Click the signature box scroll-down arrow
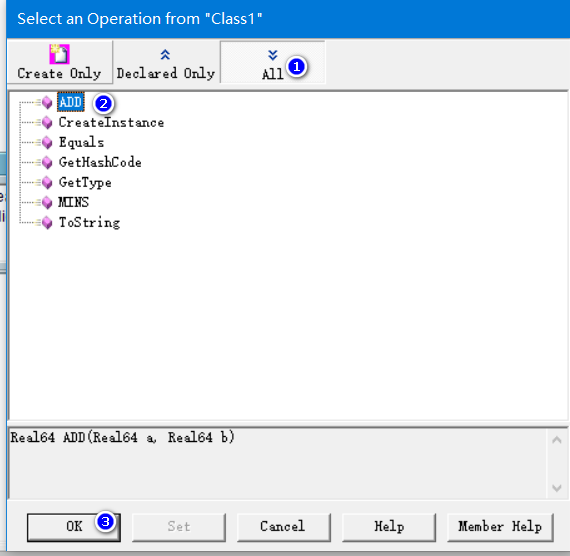 557,488
